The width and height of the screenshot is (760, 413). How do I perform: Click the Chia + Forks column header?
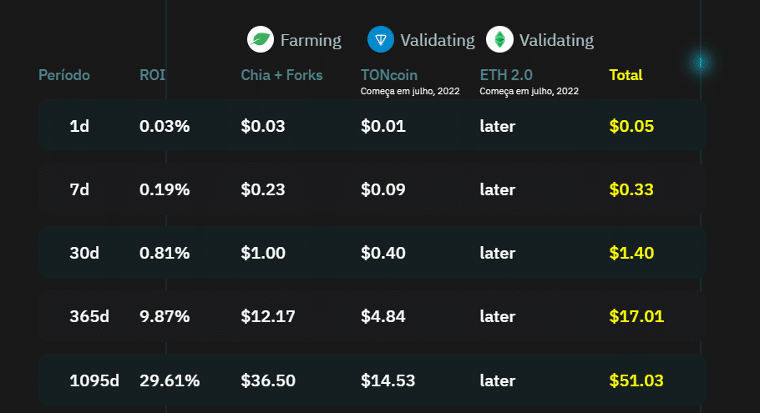282,75
